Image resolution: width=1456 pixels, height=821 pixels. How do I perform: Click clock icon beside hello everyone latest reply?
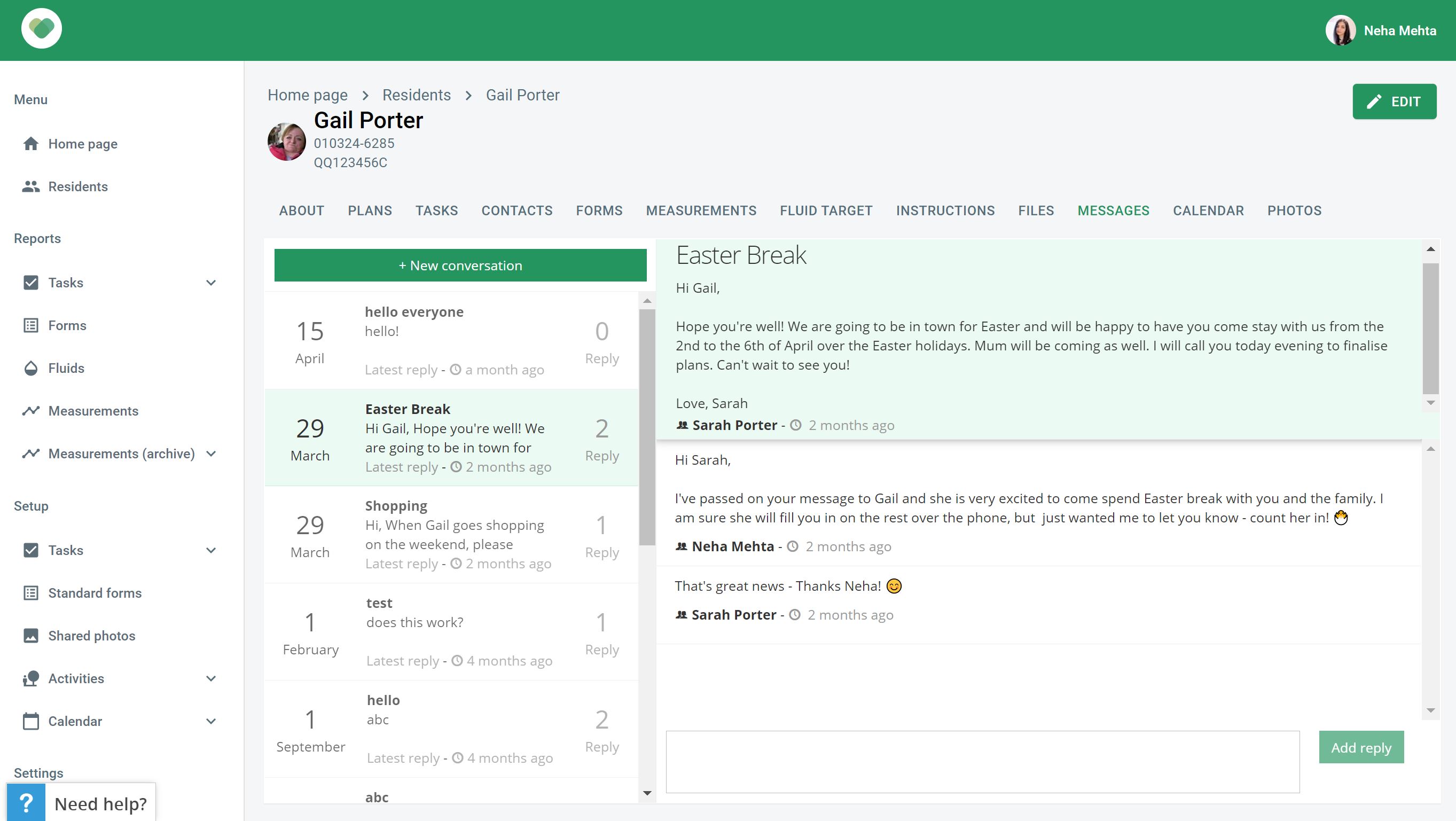coord(456,370)
